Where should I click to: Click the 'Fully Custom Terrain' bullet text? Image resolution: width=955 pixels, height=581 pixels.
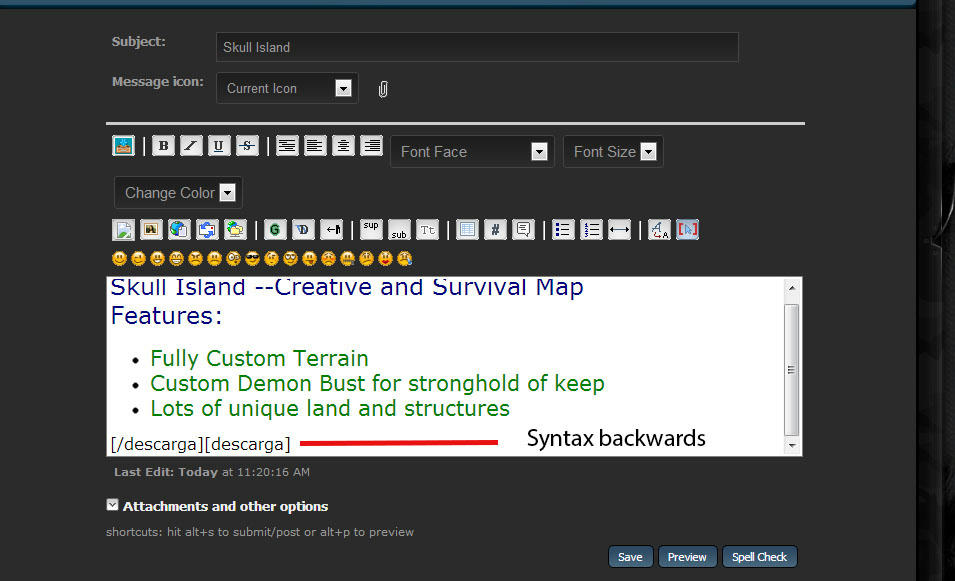(x=259, y=359)
